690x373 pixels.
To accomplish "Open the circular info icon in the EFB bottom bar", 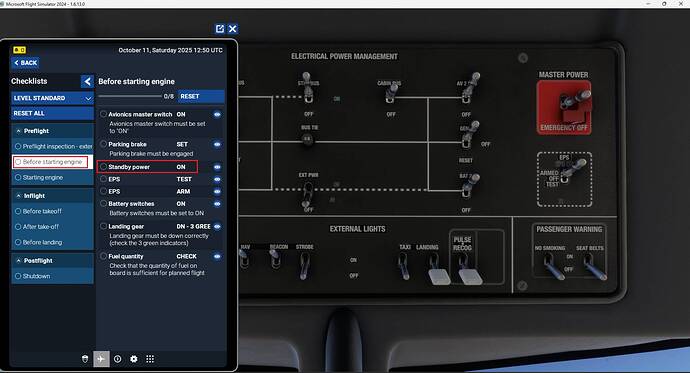I will 117,359.
